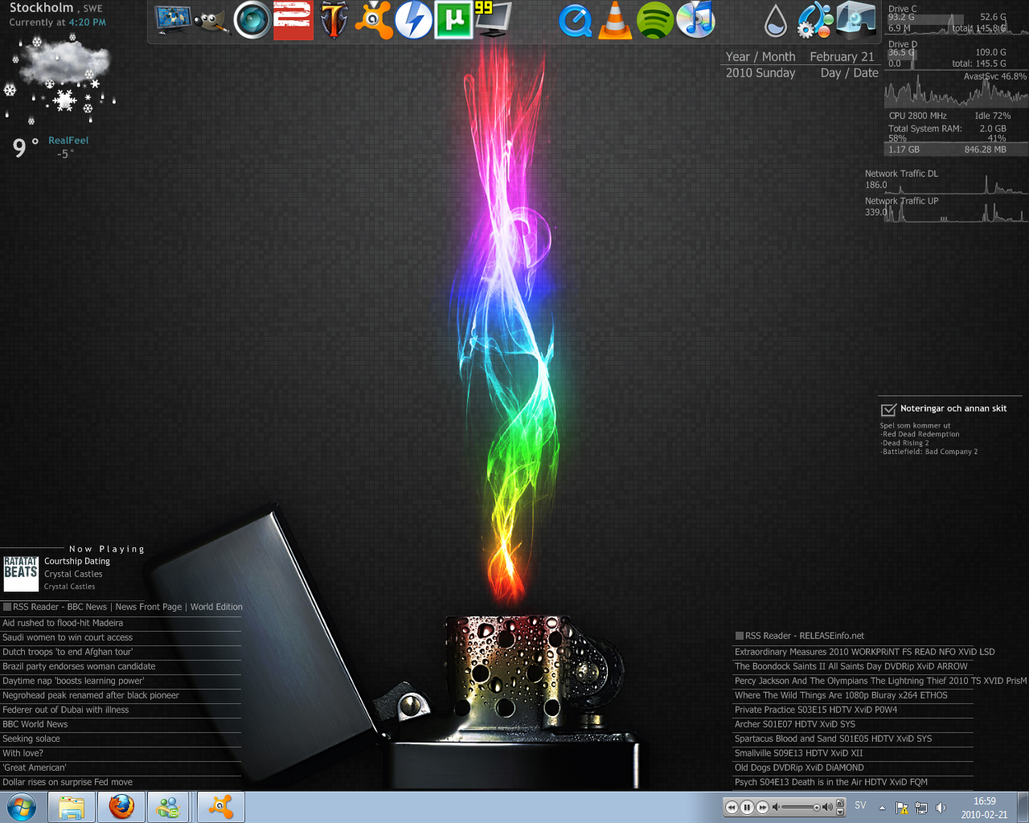Open Spotify from the top dock
The height and width of the screenshot is (823, 1029).
pyautogui.click(x=654, y=21)
